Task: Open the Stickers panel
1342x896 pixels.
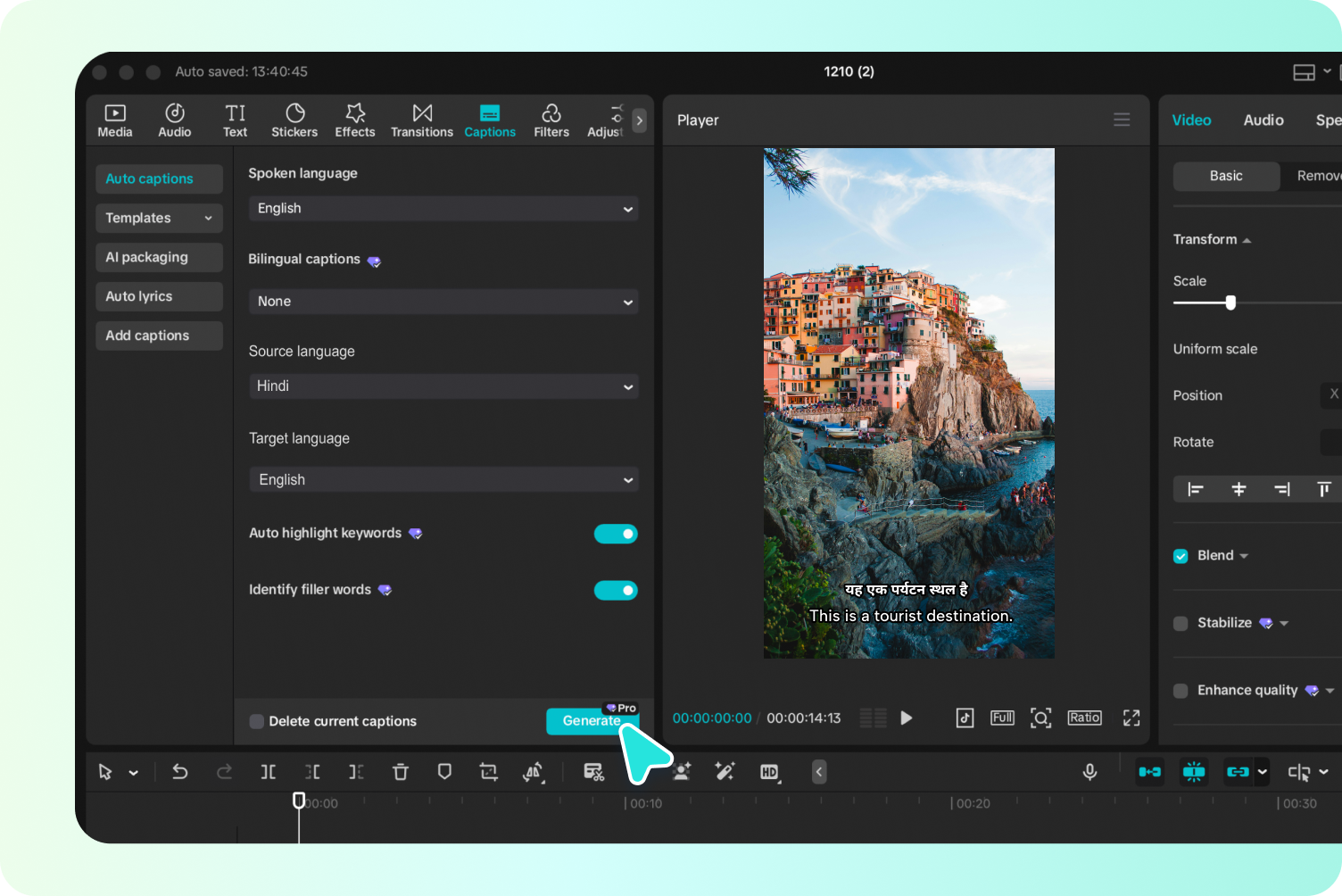Action: coord(294,120)
